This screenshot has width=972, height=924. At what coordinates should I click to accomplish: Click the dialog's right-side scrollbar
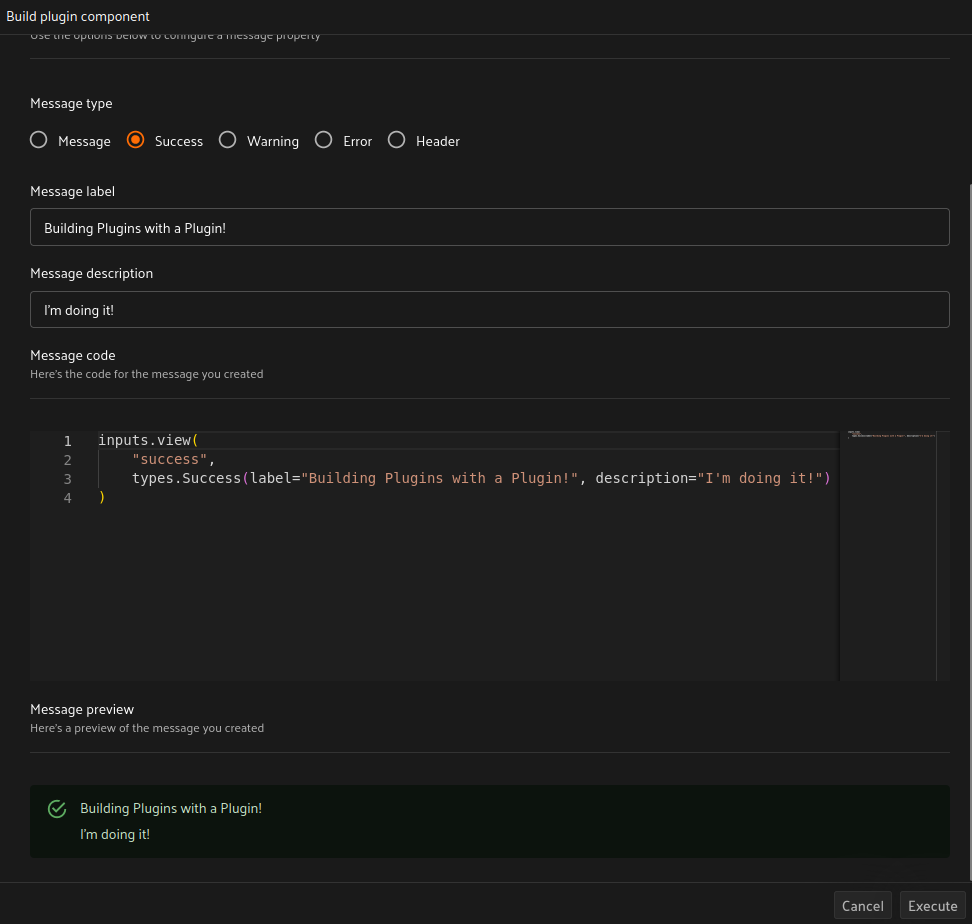click(x=967, y=500)
